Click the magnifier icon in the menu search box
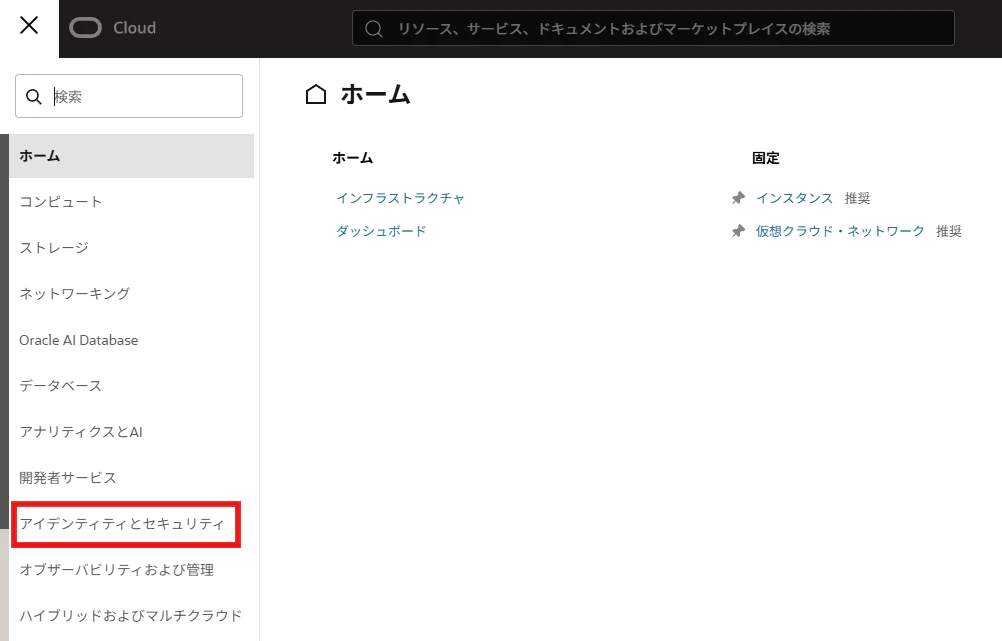Screen dimensions: 1002x641 [x=33, y=97]
